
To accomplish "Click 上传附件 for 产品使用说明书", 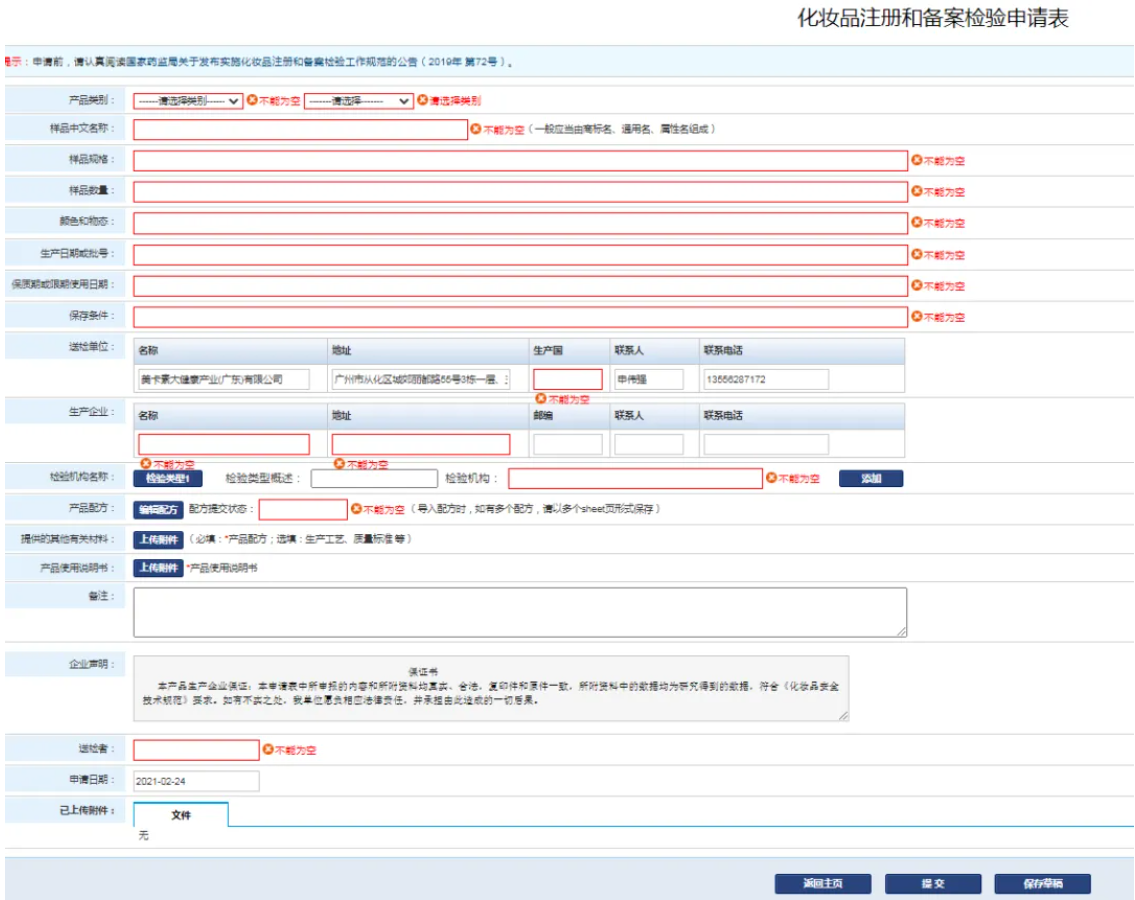I will click(x=158, y=568).
